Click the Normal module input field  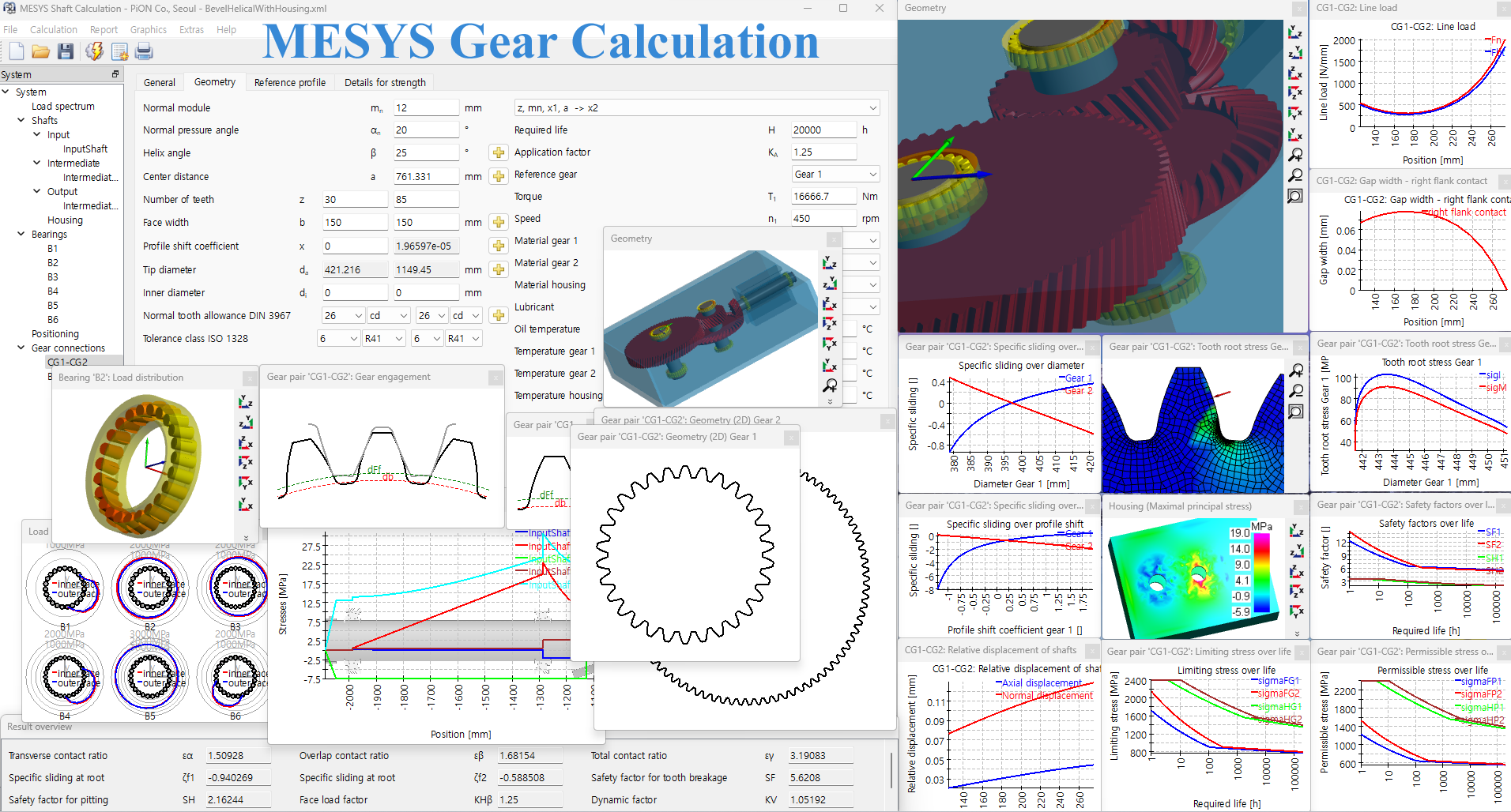pyautogui.click(x=425, y=108)
